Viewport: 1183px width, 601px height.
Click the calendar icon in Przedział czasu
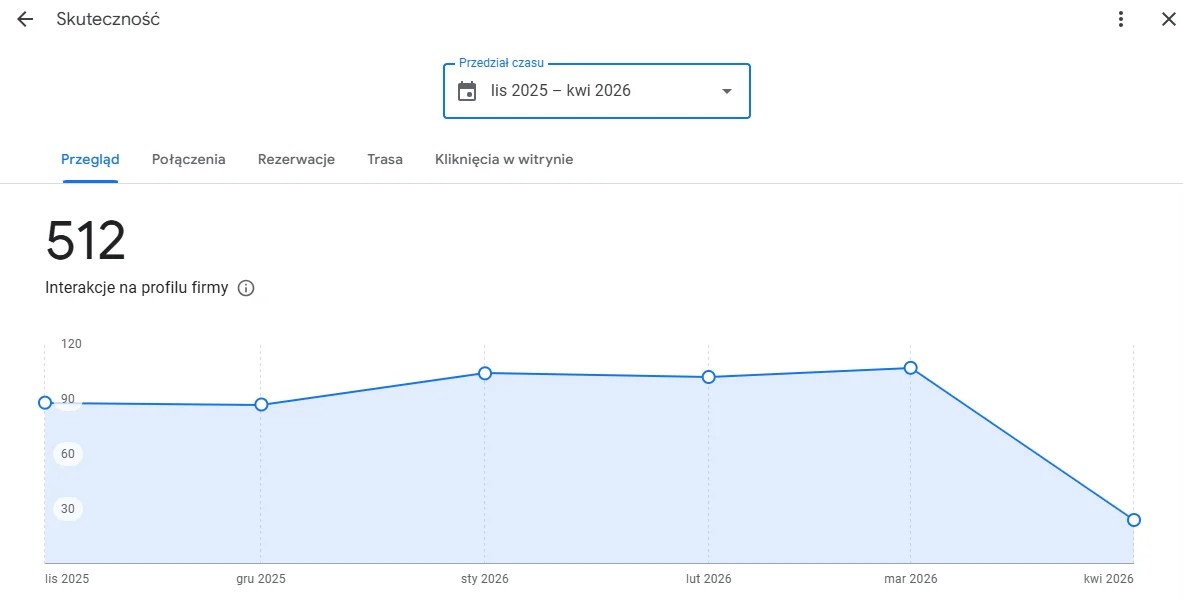(x=467, y=91)
